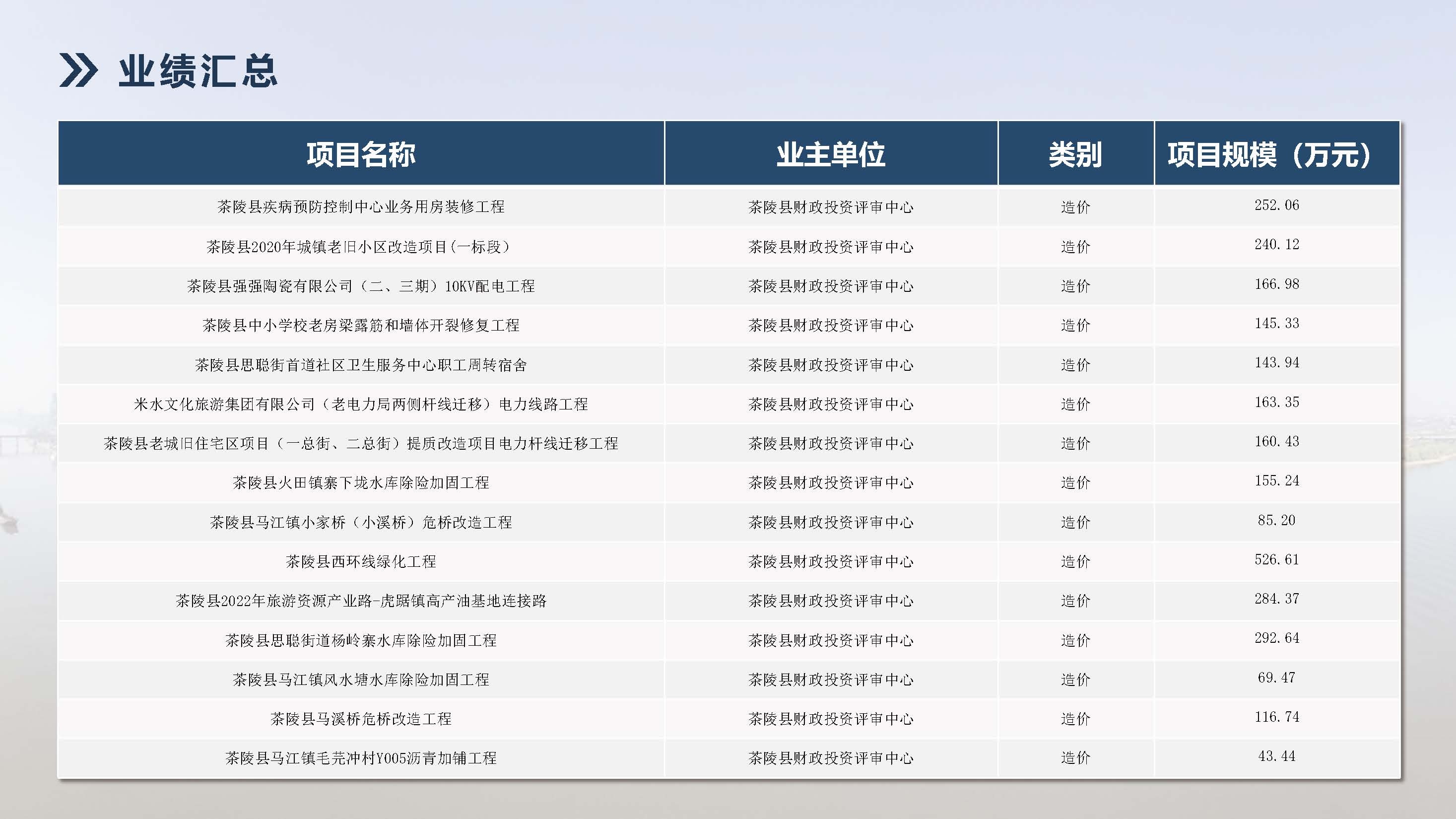
Task: Select the 业绩汇总 slide title
Action: (198, 71)
